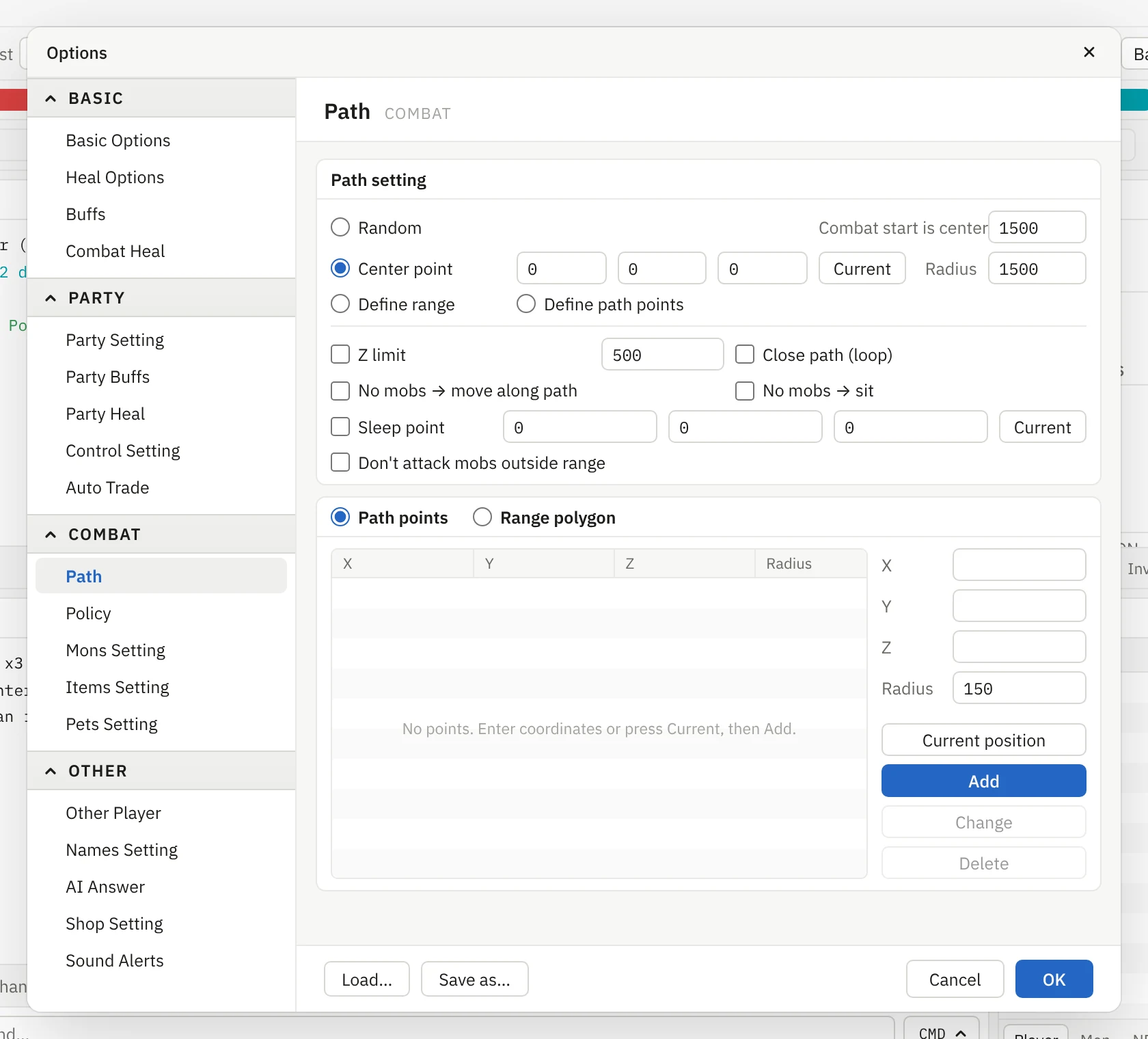Choose the Range polygon radio button

(482, 517)
